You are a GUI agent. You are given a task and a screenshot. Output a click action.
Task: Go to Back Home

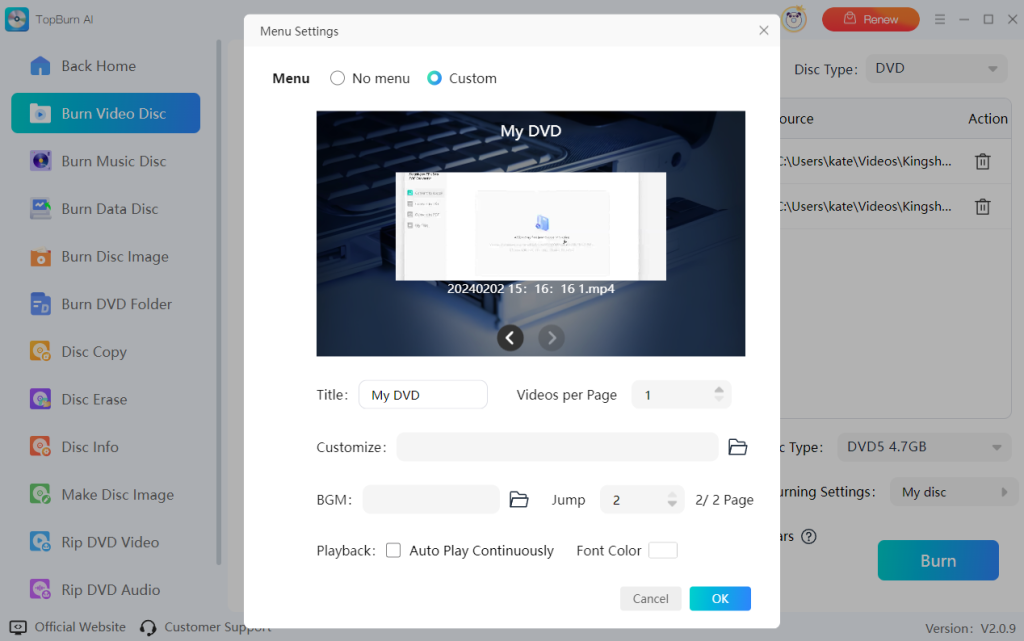[90, 65]
